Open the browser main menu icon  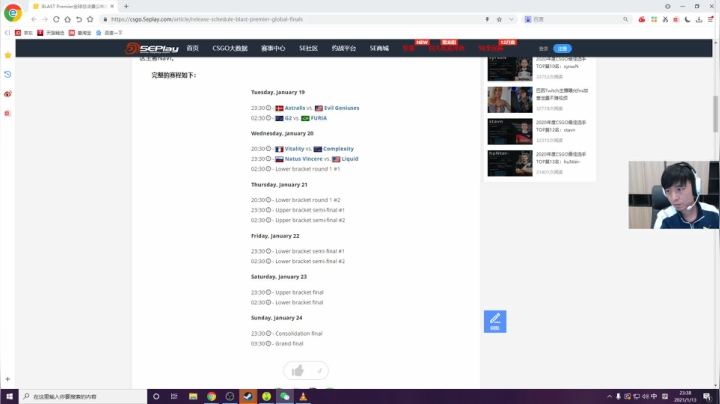(x=710, y=19)
